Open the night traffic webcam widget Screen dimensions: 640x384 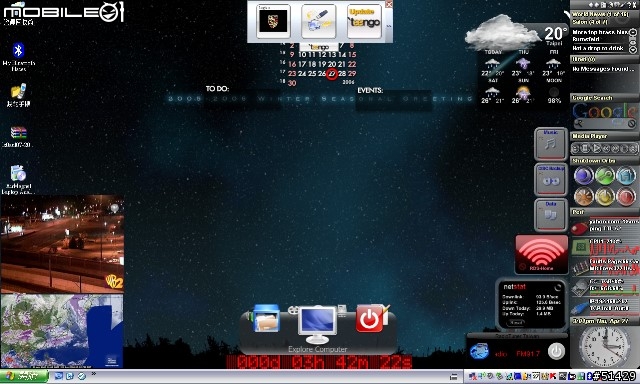(x=62, y=244)
